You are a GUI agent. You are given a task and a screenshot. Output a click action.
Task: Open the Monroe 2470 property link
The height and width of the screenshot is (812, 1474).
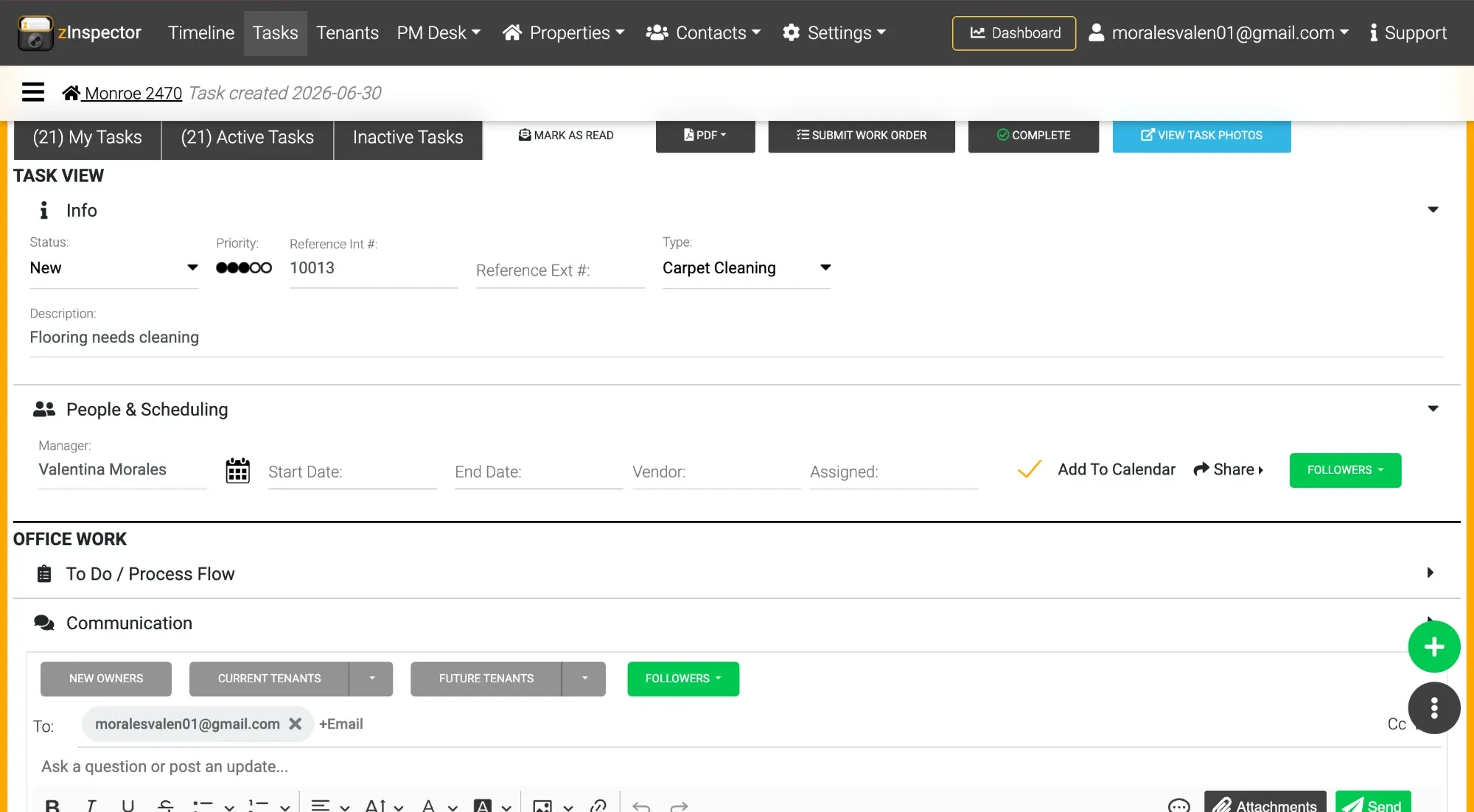pos(122,93)
